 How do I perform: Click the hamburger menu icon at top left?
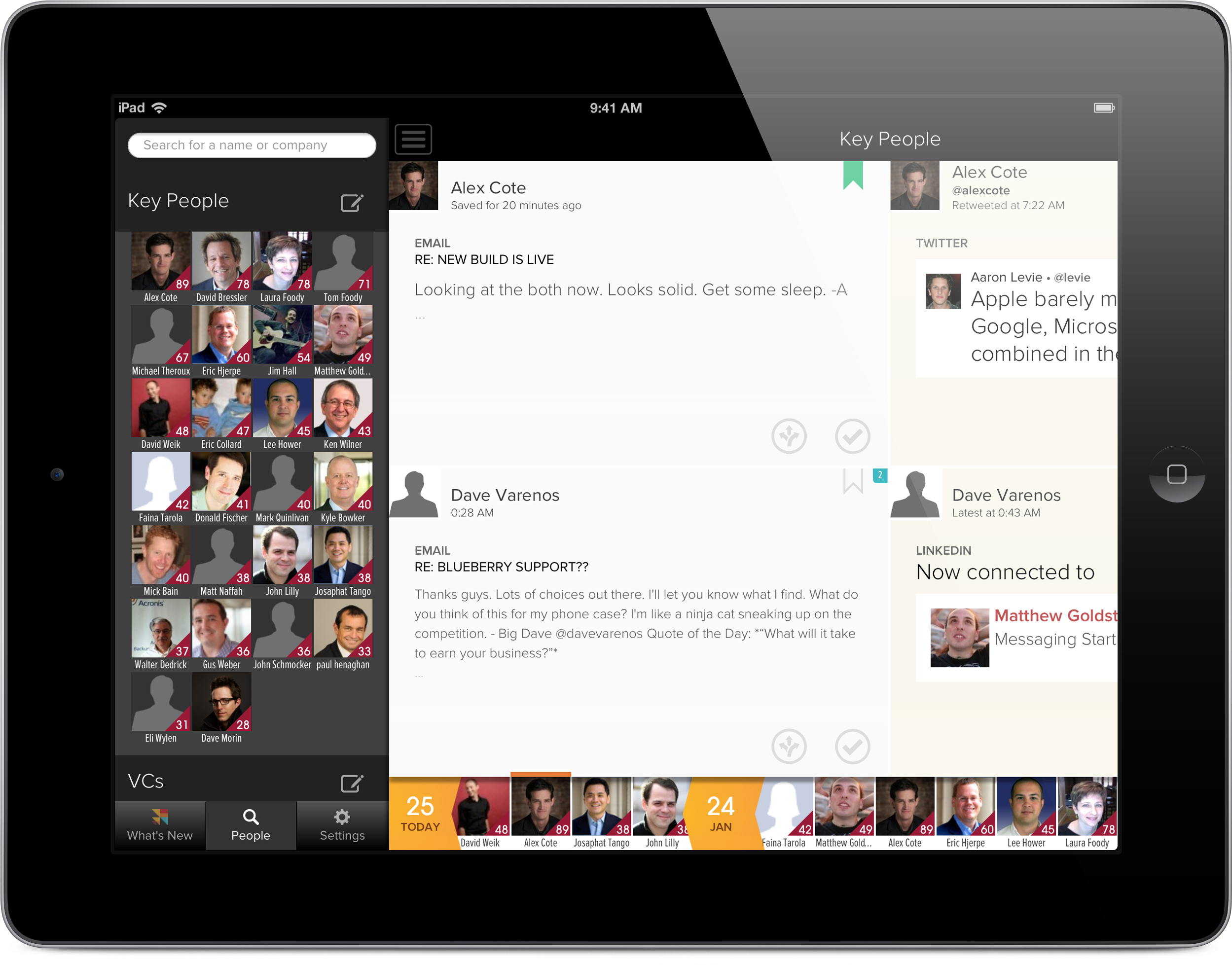[413, 139]
